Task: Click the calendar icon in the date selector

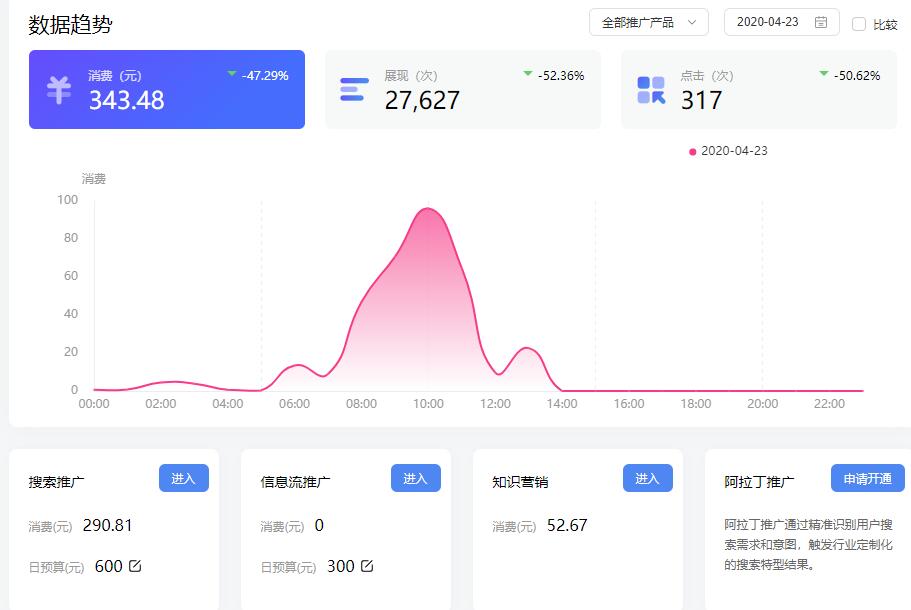Action: pyautogui.click(x=823, y=22)
